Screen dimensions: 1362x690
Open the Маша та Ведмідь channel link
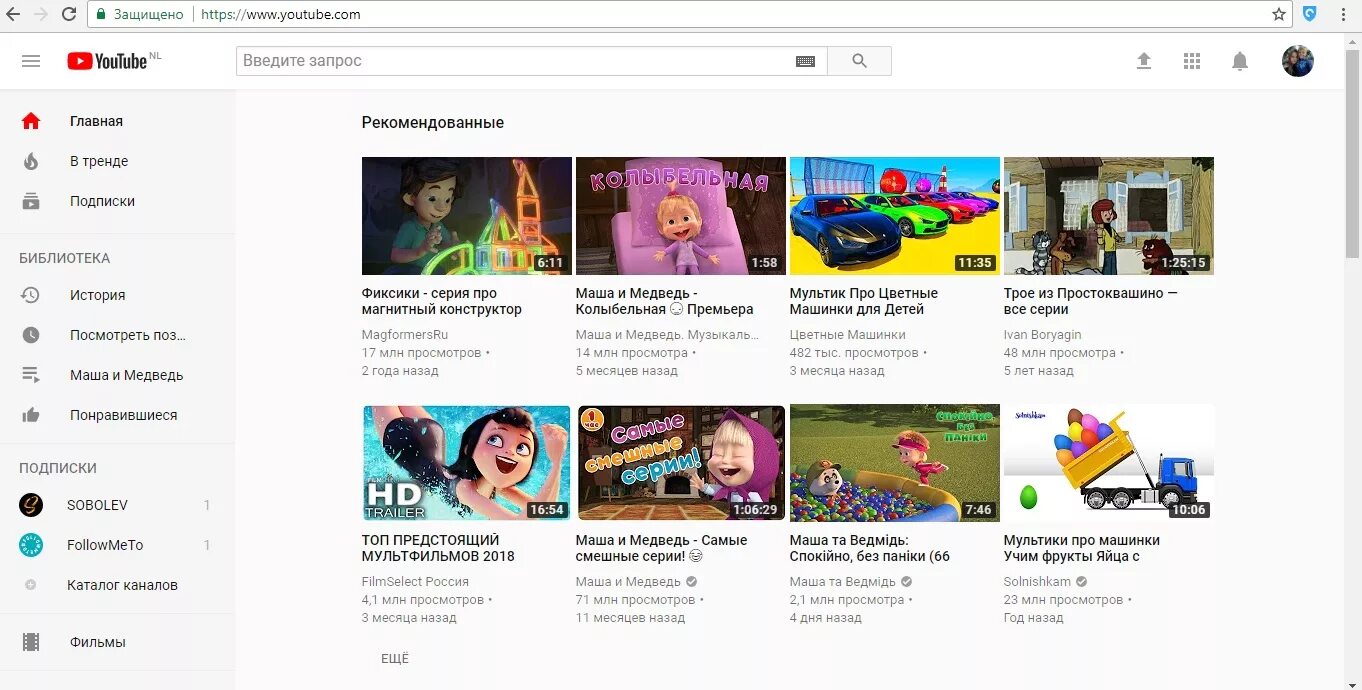(843, 581)
